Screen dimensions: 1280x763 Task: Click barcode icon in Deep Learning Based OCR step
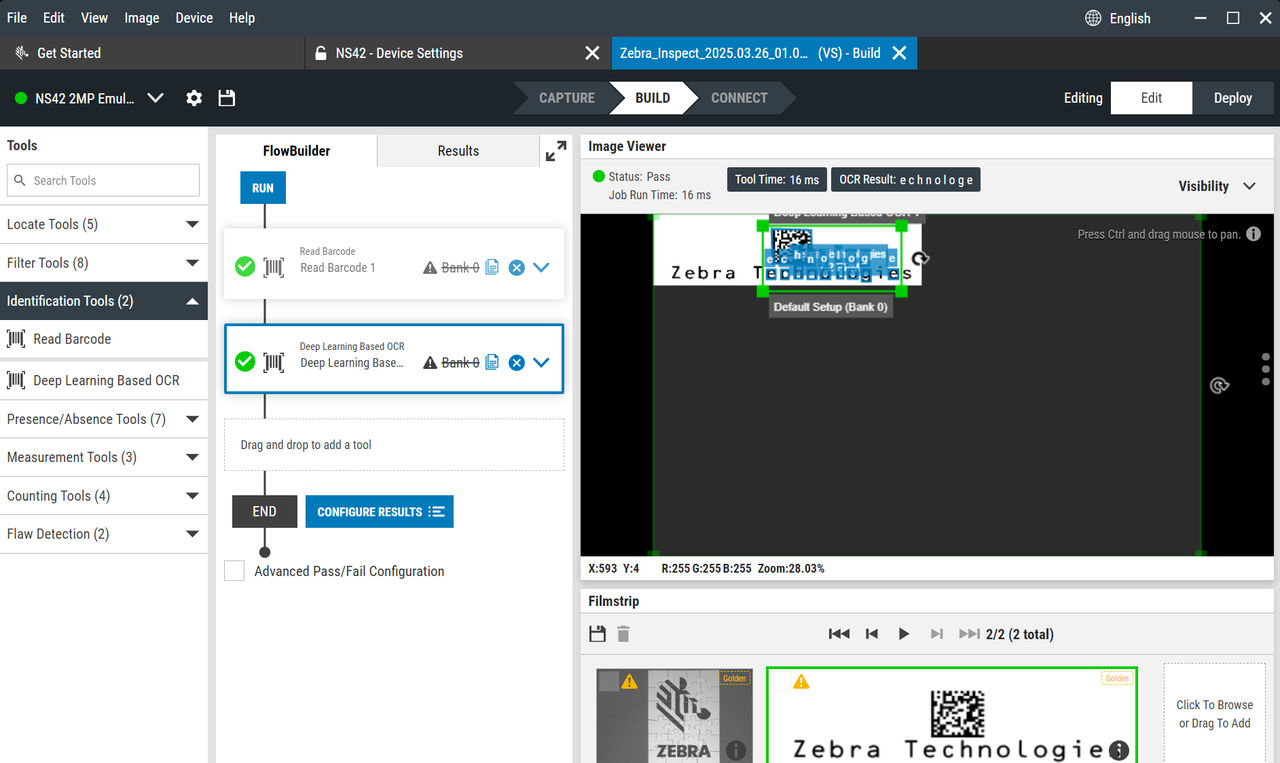pyautogui.click(x=273, y=362)
